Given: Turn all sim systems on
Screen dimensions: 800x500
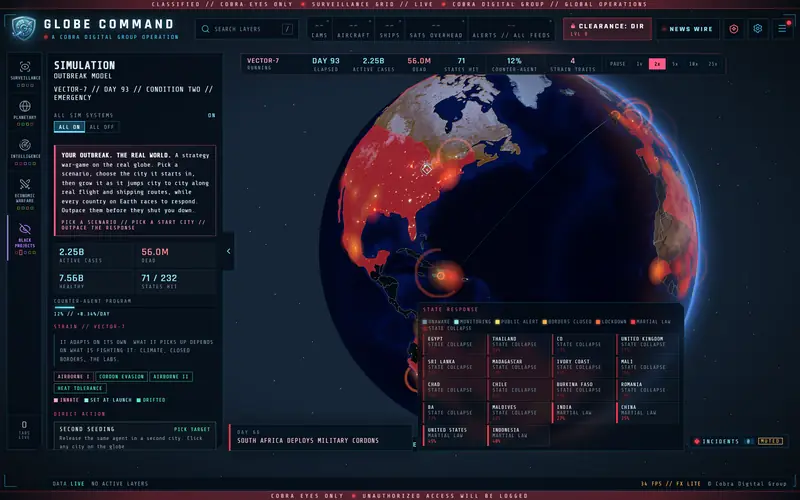Looking at the screenshot, I should point(69,127).
